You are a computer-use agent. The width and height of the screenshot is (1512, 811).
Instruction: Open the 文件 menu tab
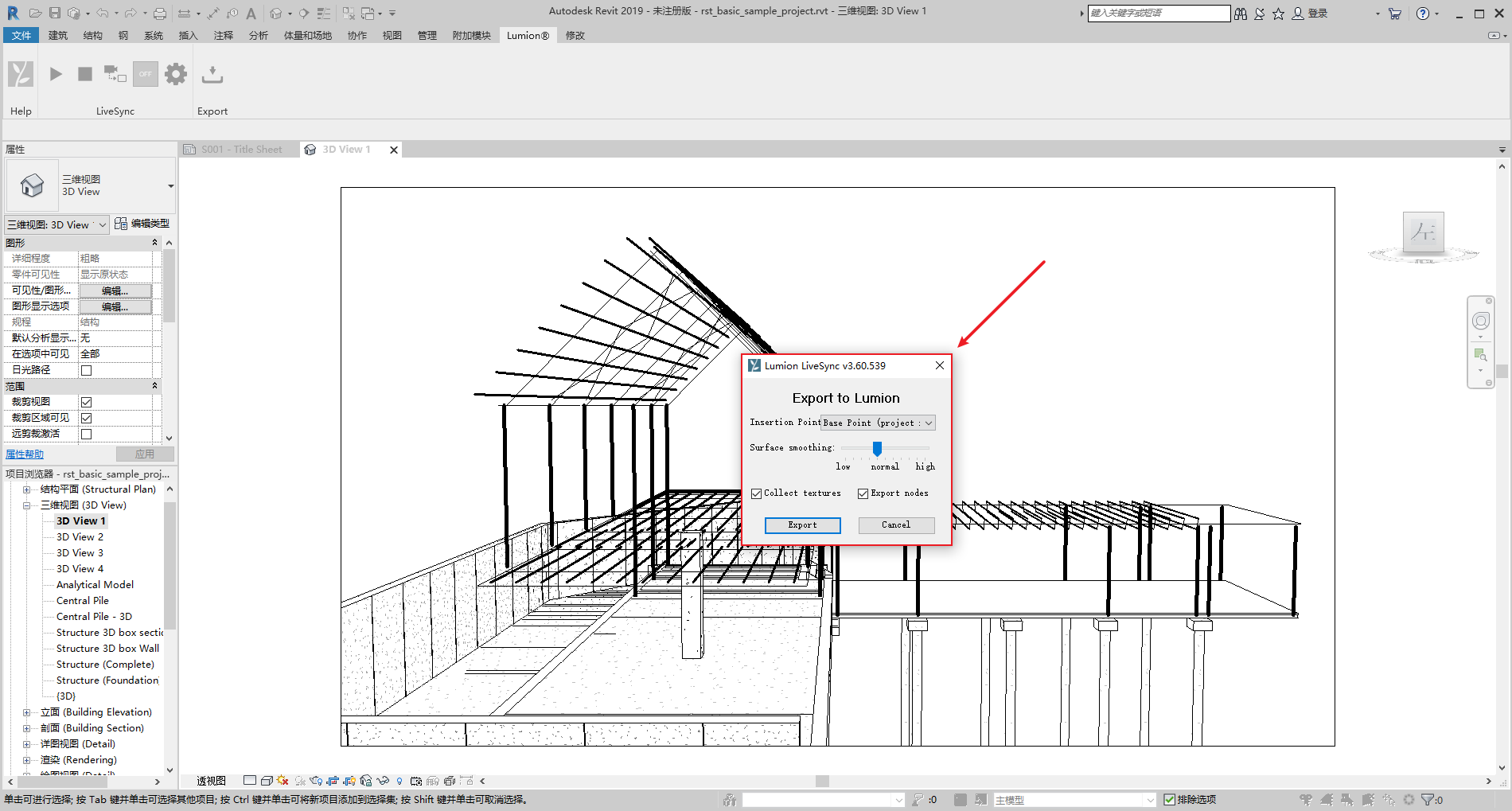(21, 35)
